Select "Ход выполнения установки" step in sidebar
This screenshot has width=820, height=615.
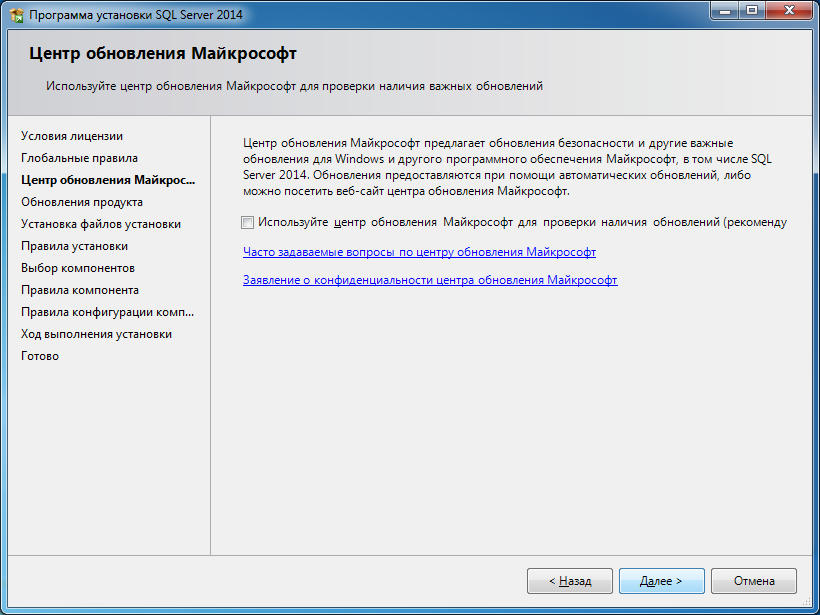96,334
